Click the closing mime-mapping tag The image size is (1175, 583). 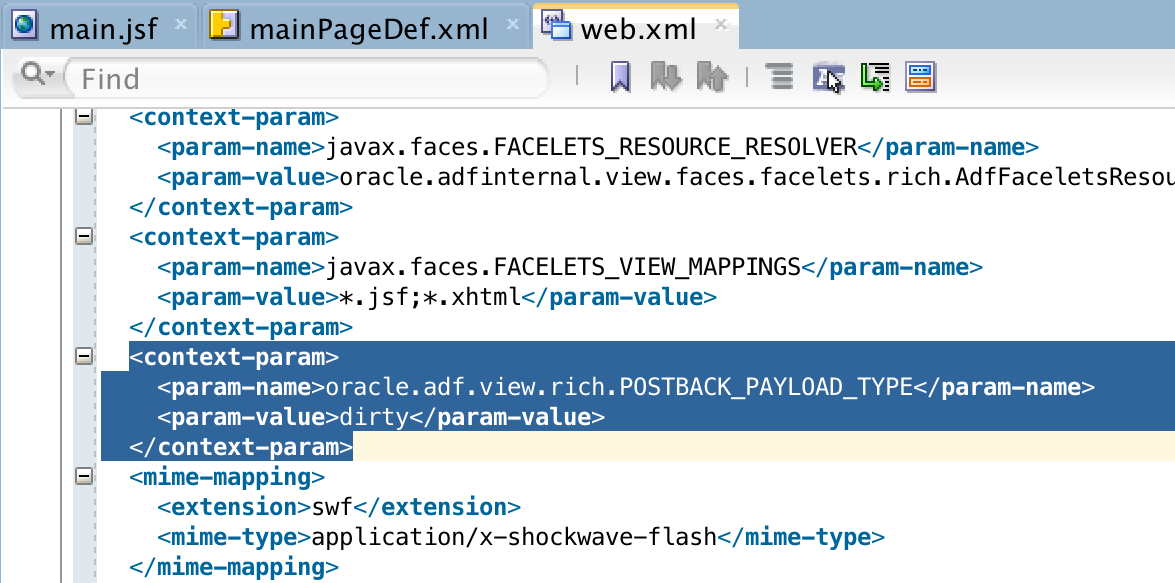234,567
